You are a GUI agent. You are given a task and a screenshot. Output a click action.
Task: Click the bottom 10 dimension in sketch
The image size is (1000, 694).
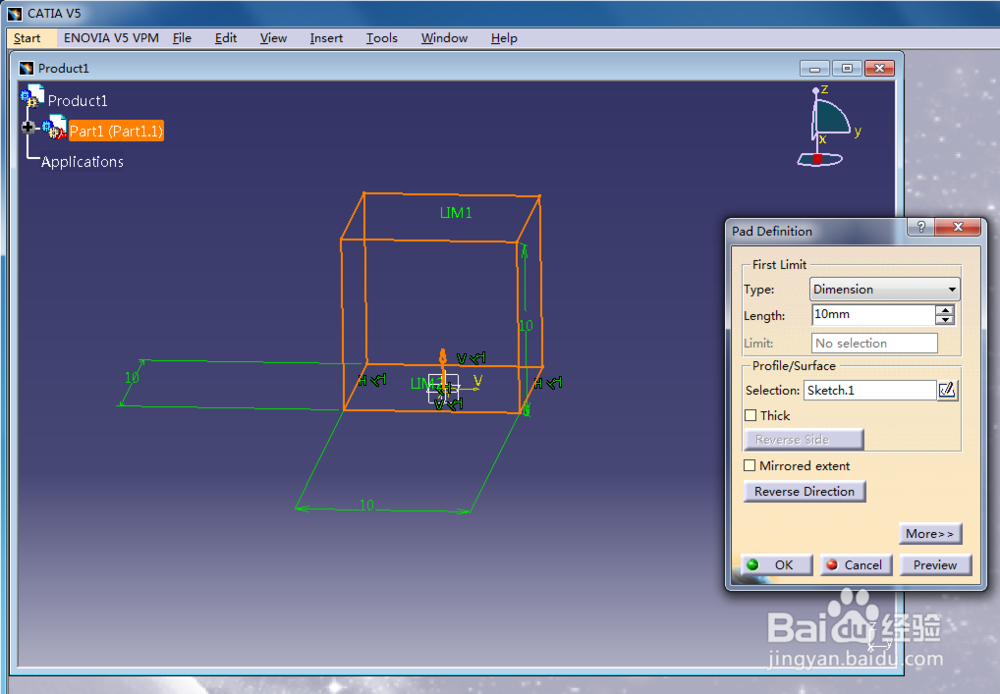pyautogui.click(x=367, y=505)
